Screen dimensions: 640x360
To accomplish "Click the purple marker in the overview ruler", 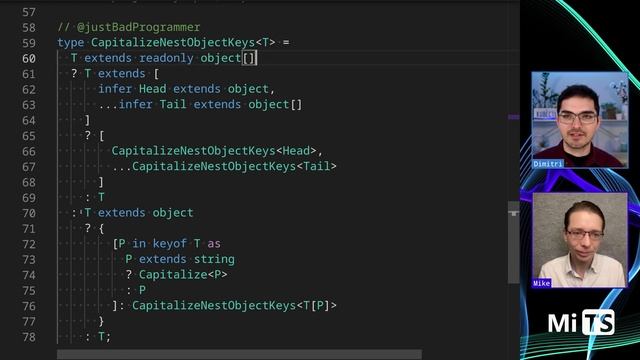I will tap(513, 117).
